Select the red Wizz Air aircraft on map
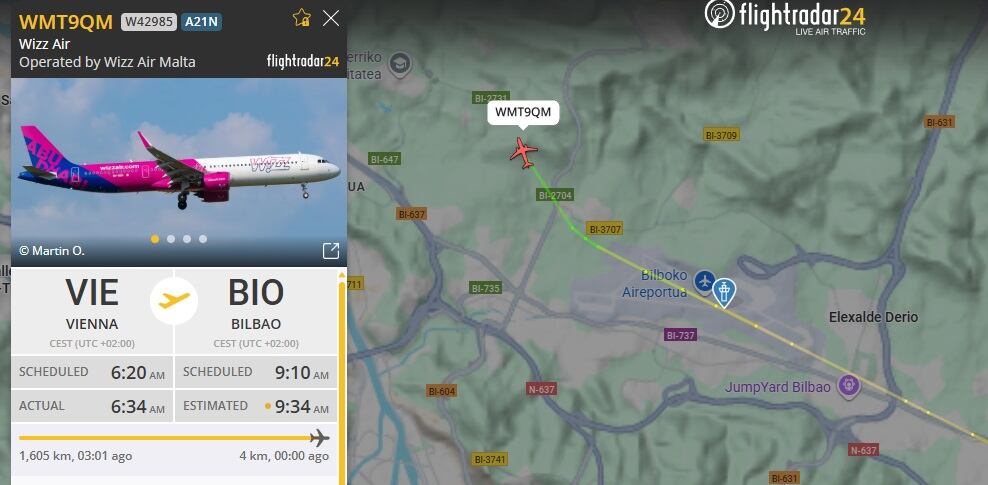The image size is (988, 485). [x=524, y=152]
